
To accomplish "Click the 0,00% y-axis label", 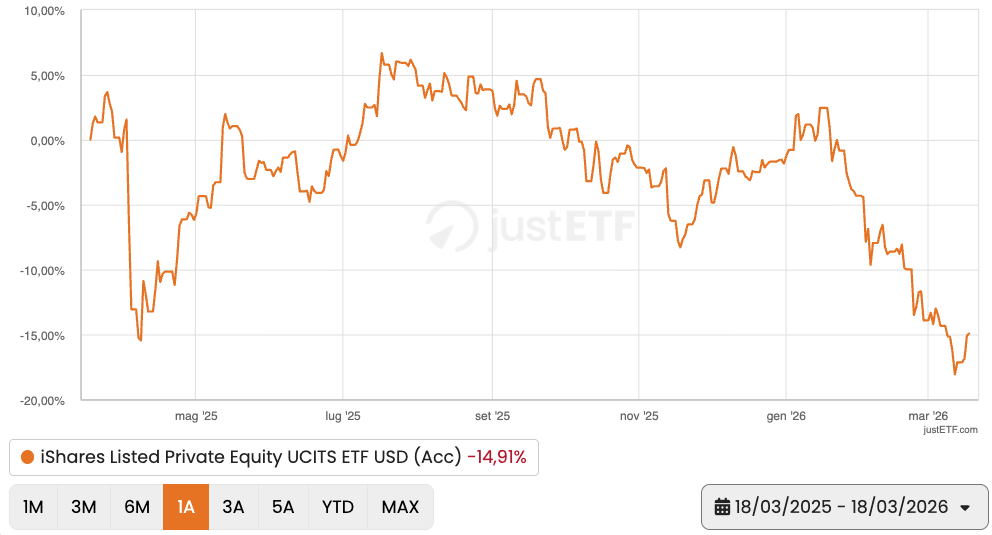I will pyautogui.click(x=44, y=141).
